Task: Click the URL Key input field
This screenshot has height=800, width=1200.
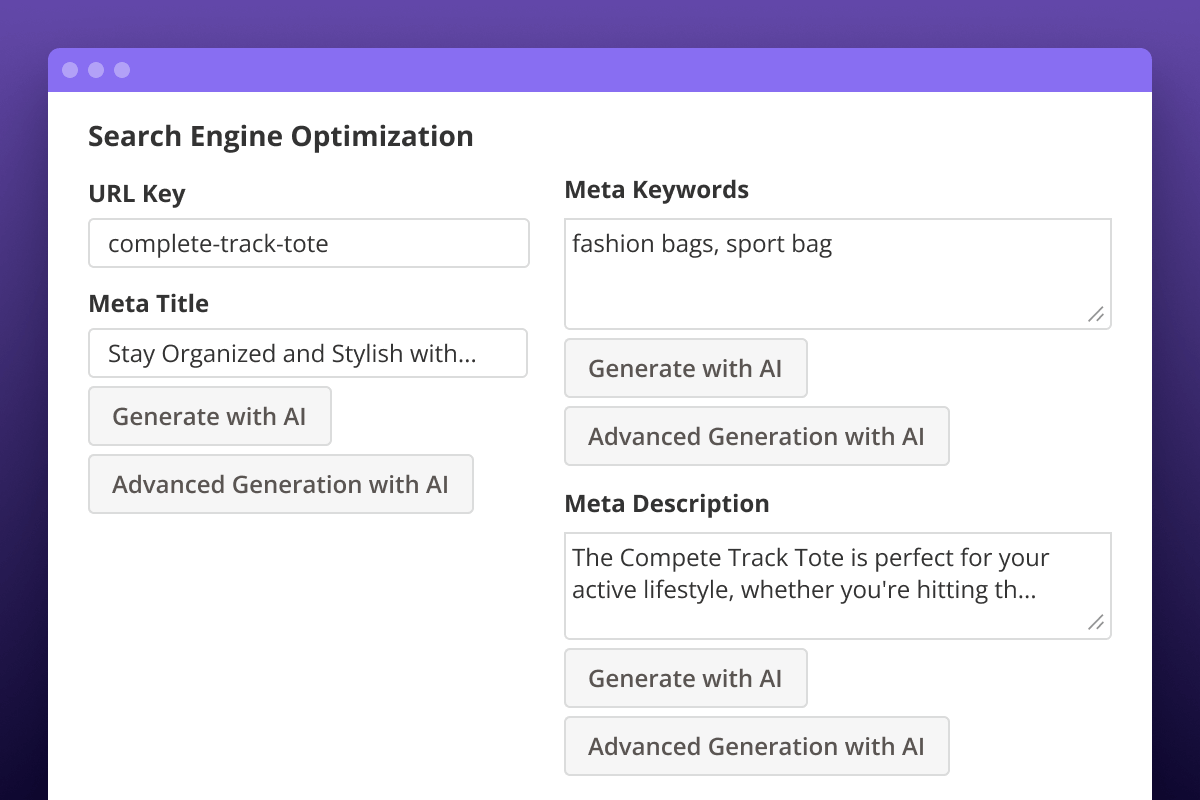Action: (x=308, y=244)
